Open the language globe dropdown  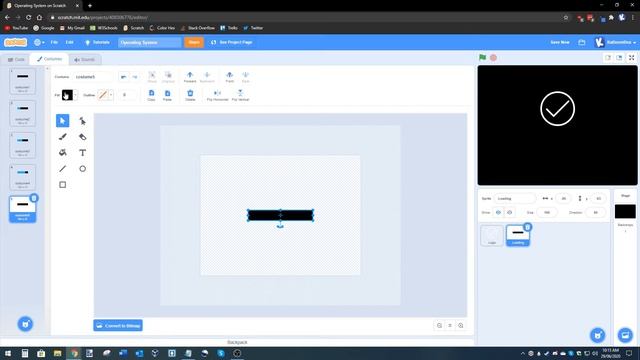point(39,42)
